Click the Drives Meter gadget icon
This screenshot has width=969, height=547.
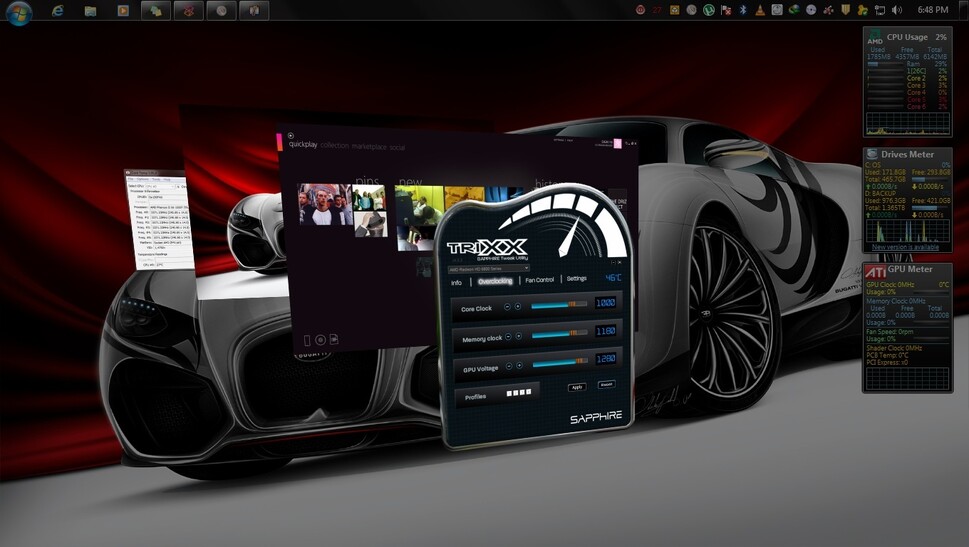point(873,154)
